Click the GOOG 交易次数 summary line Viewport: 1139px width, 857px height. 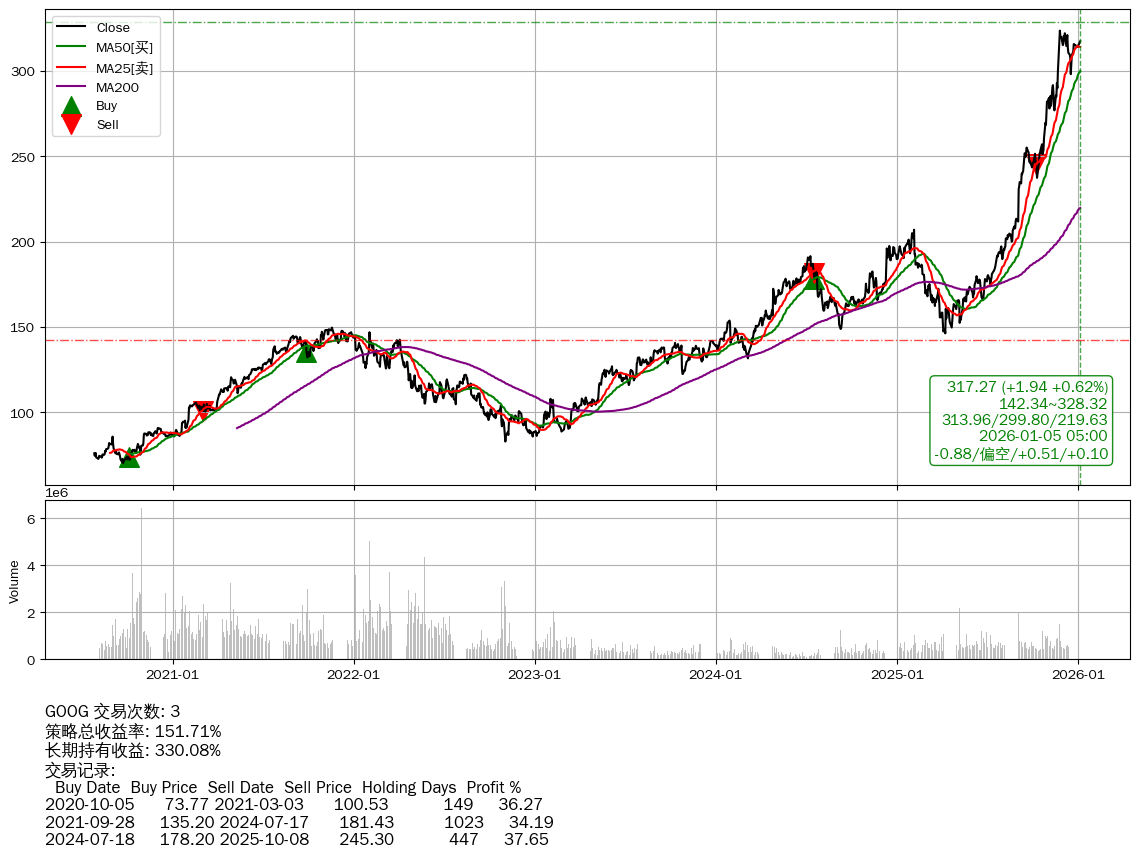coord(113,711)
